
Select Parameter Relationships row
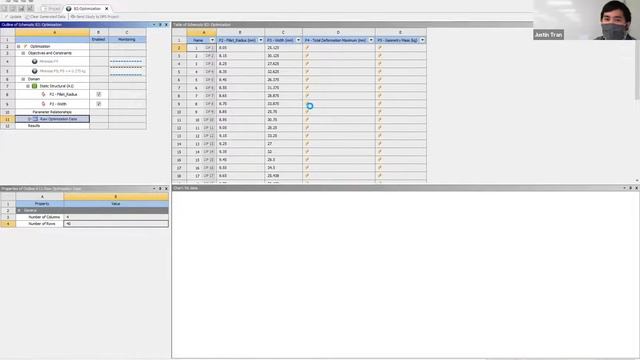coord(52,112)
